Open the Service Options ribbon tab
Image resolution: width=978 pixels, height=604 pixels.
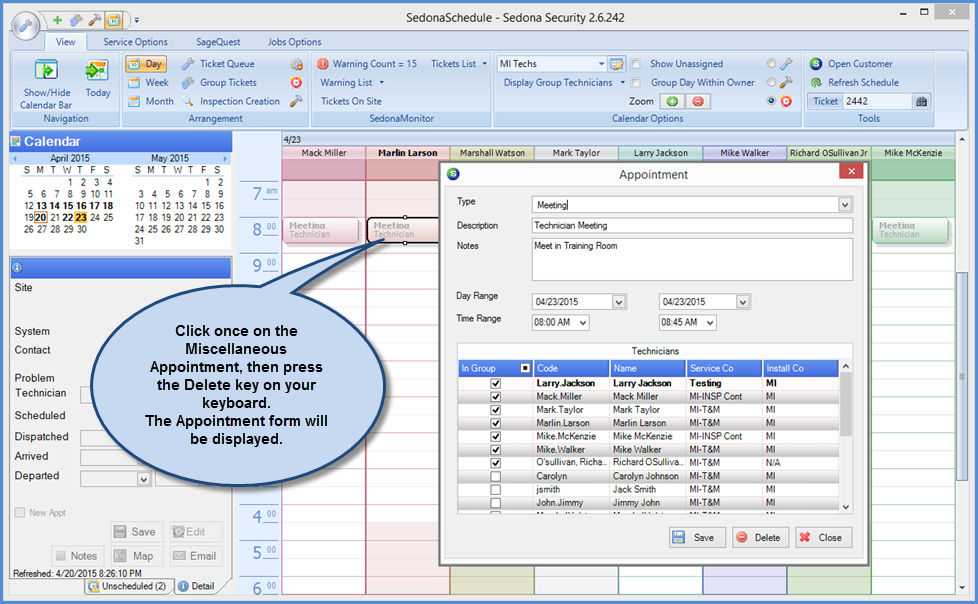point(135,42)
